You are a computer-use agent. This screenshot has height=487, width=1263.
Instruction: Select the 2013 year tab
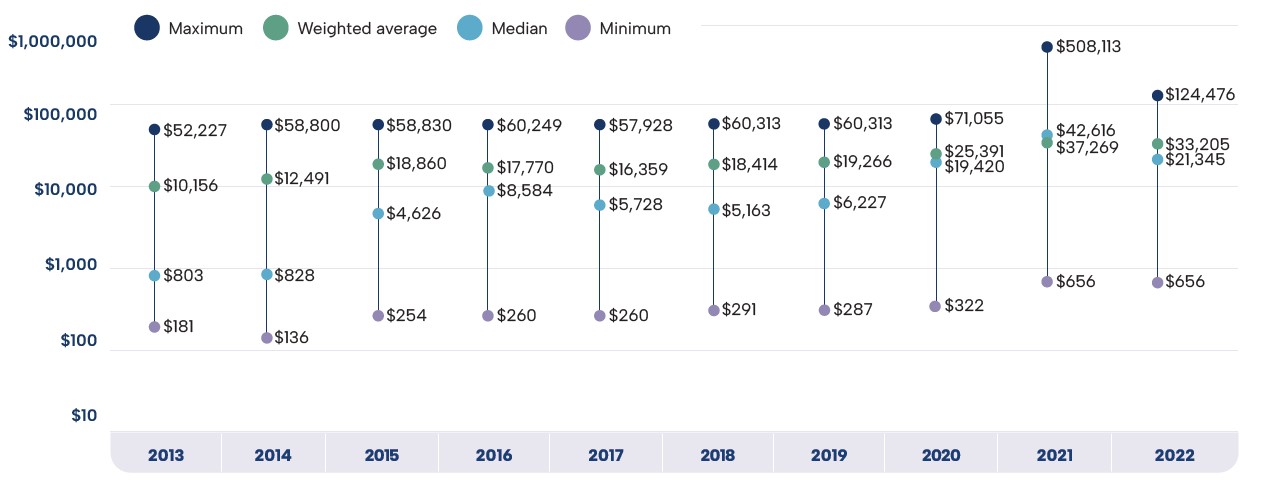(x=165, y=455)
